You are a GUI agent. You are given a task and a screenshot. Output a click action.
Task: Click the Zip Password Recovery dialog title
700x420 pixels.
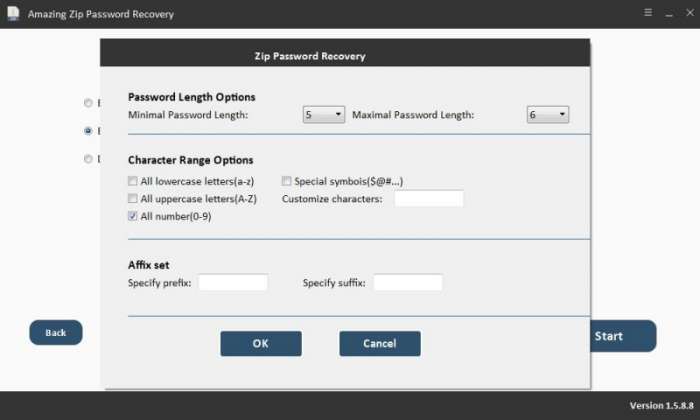310,56
